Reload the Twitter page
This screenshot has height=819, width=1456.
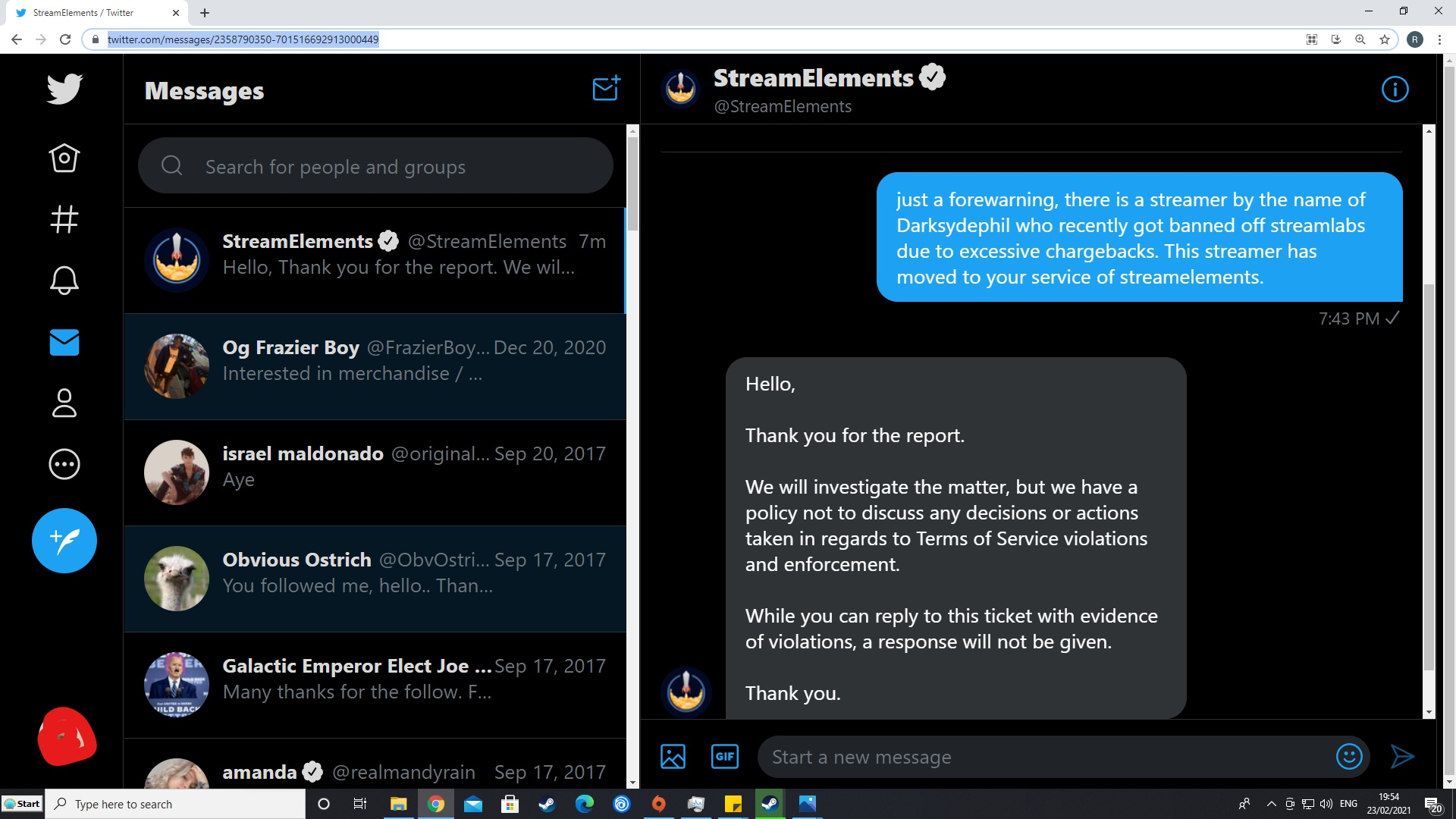click(x=65, y=39)
